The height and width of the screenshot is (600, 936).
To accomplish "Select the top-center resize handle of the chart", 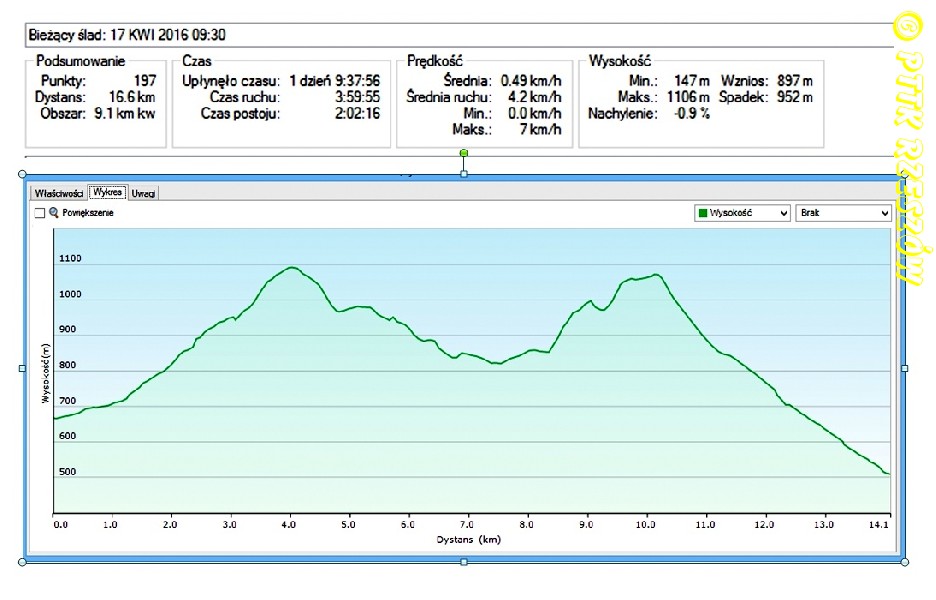I will coord(463,175).
